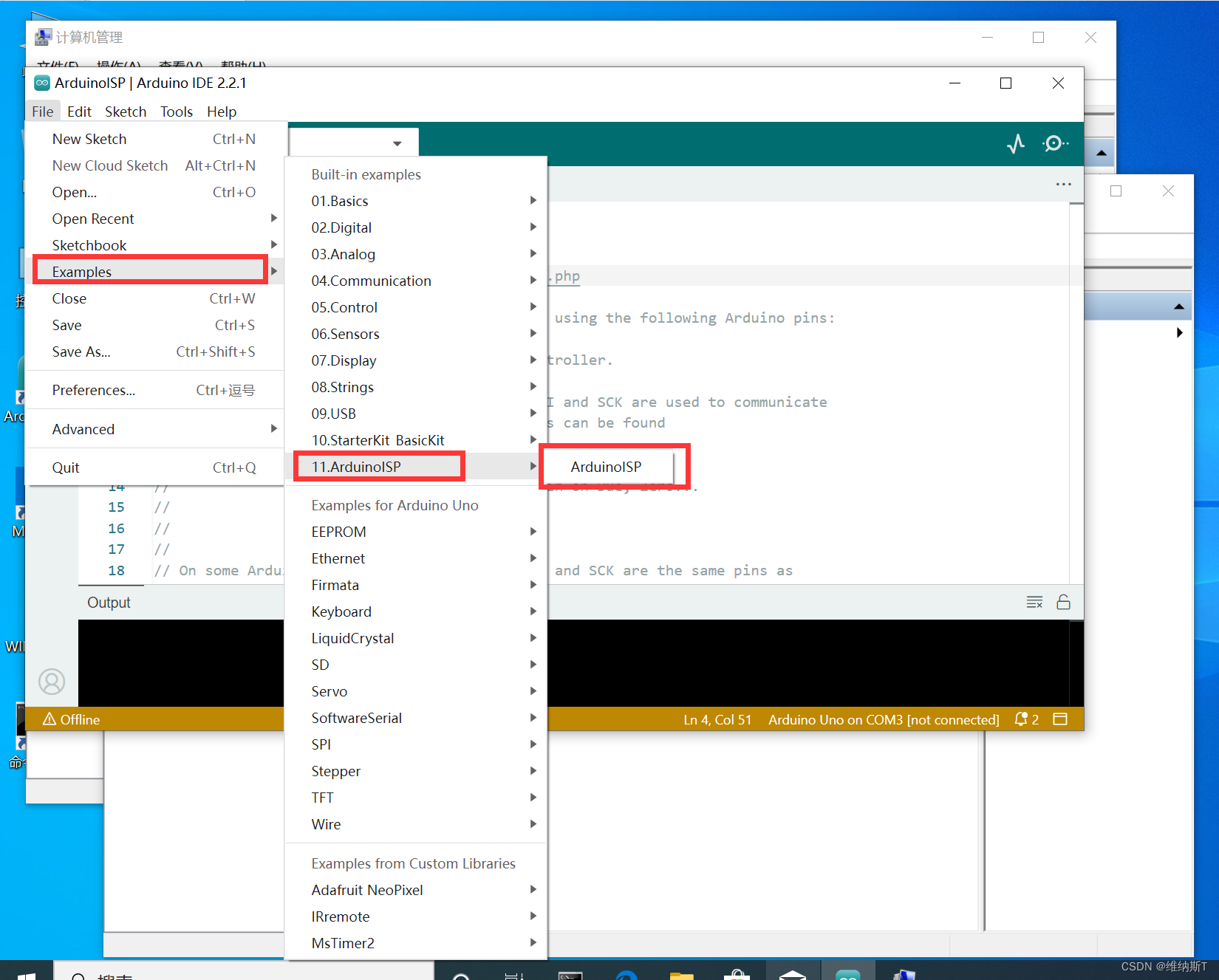This screenshot has height=980, width=1219.
Task: Expand the 06.Sensors examples
Action: (416, 334)
